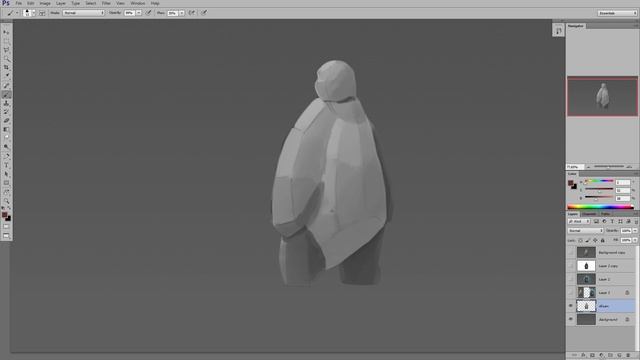The height and width of the screenshot is (360, 640).
Task: Select the Horizontal Type tool
Action: coord(6,165)
